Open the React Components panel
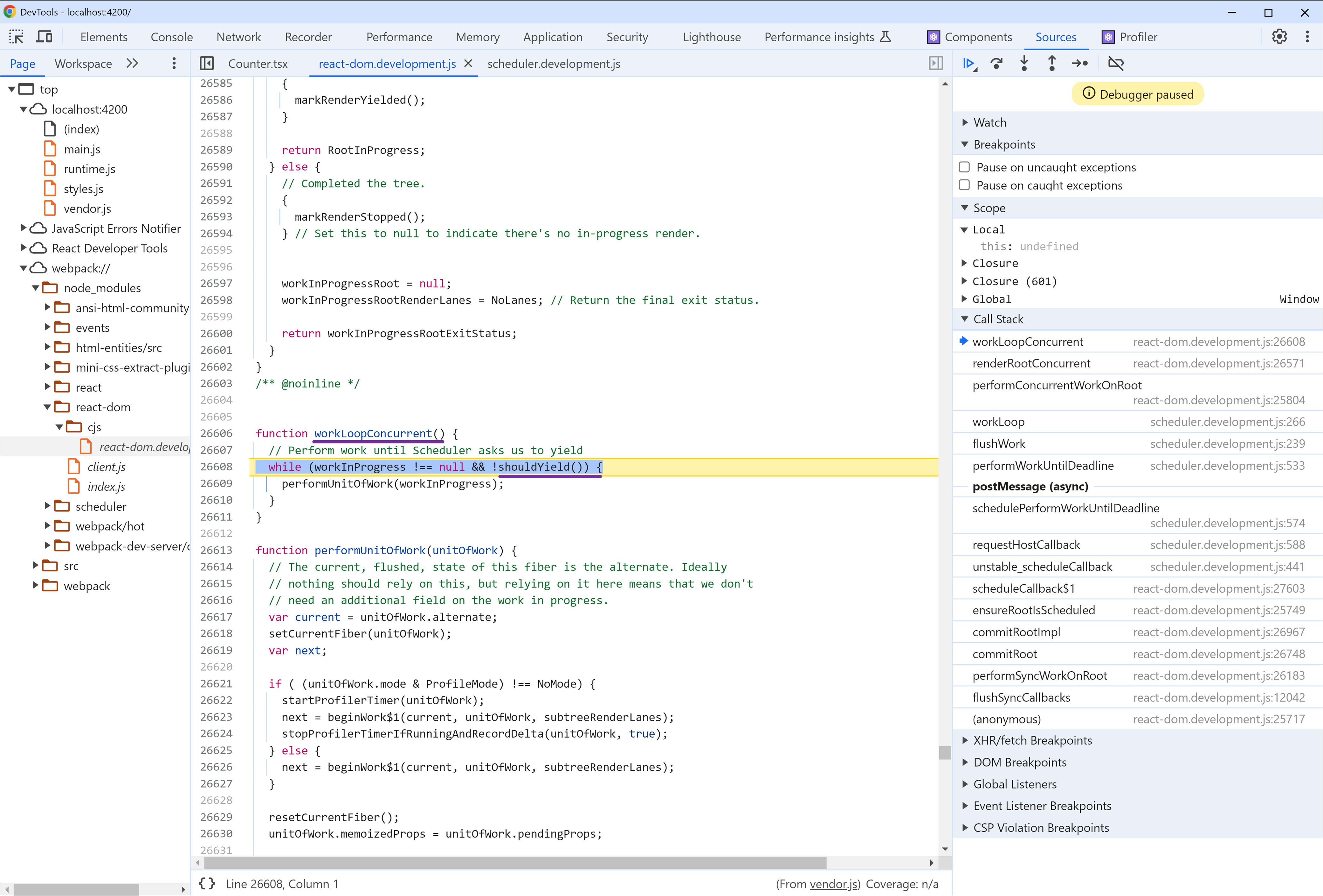 969,37
